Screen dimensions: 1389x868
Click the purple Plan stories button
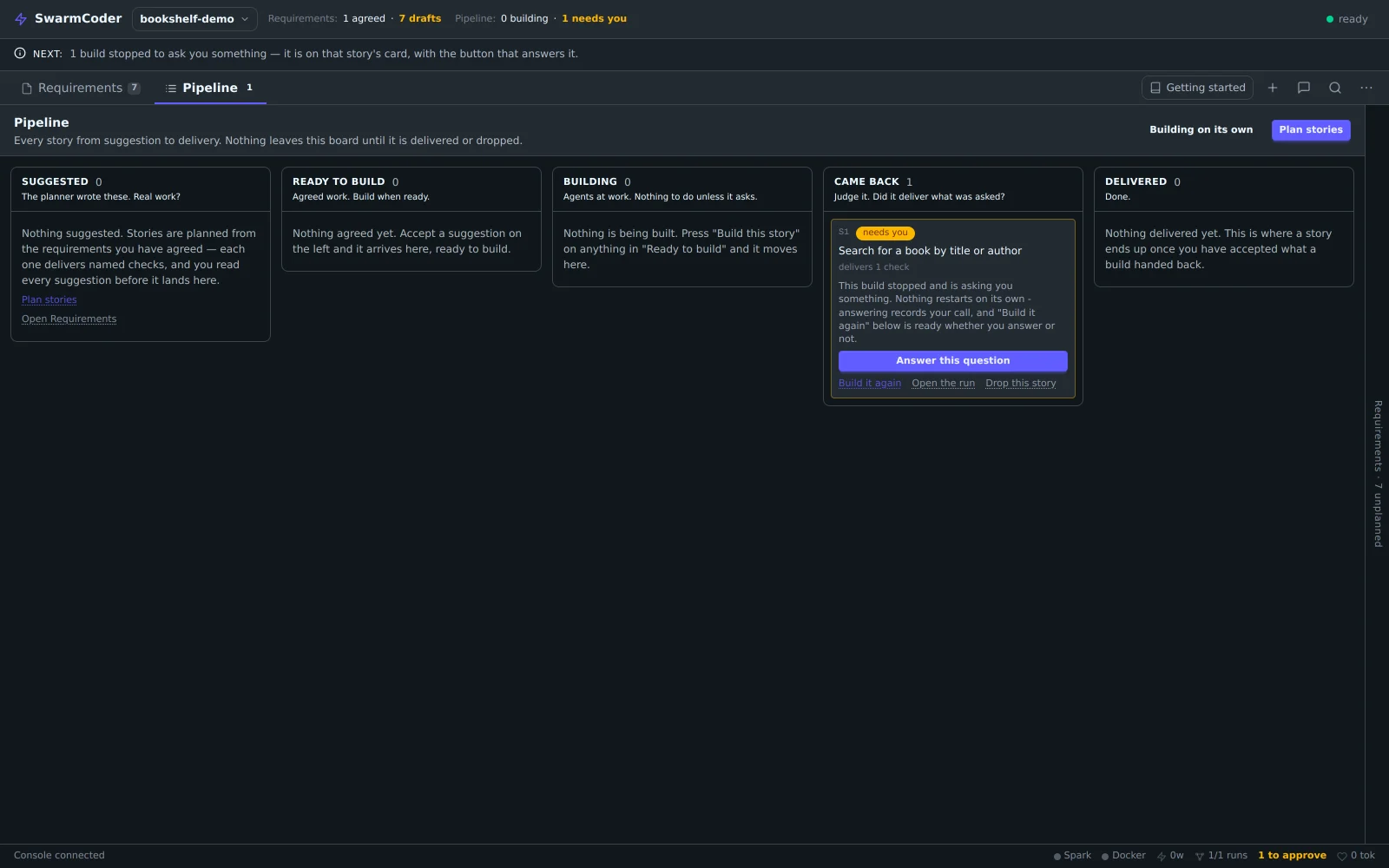point(1311,130)
